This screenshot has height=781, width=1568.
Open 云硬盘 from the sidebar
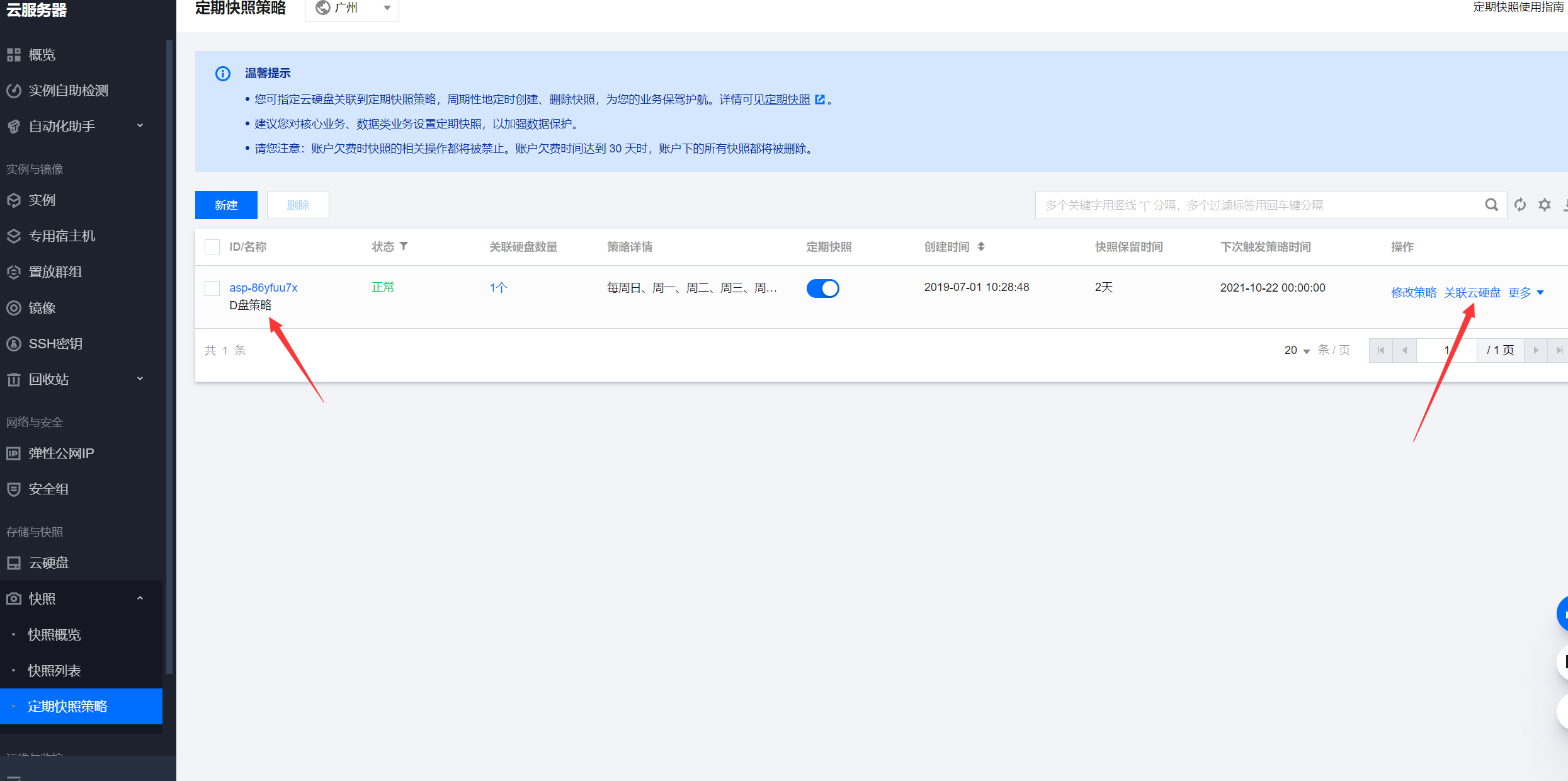click(48, 562)
